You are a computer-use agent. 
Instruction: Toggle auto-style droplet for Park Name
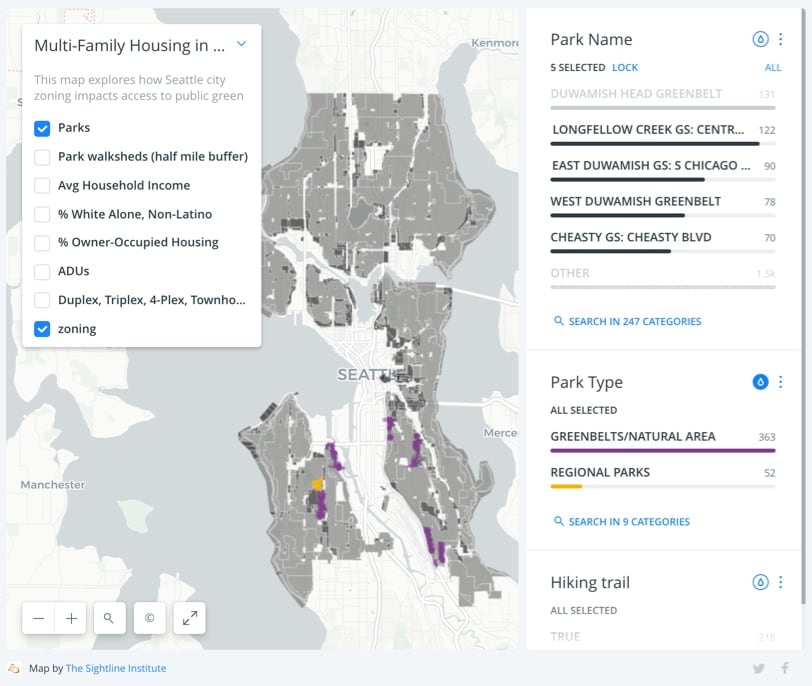[x=760, y=40]
